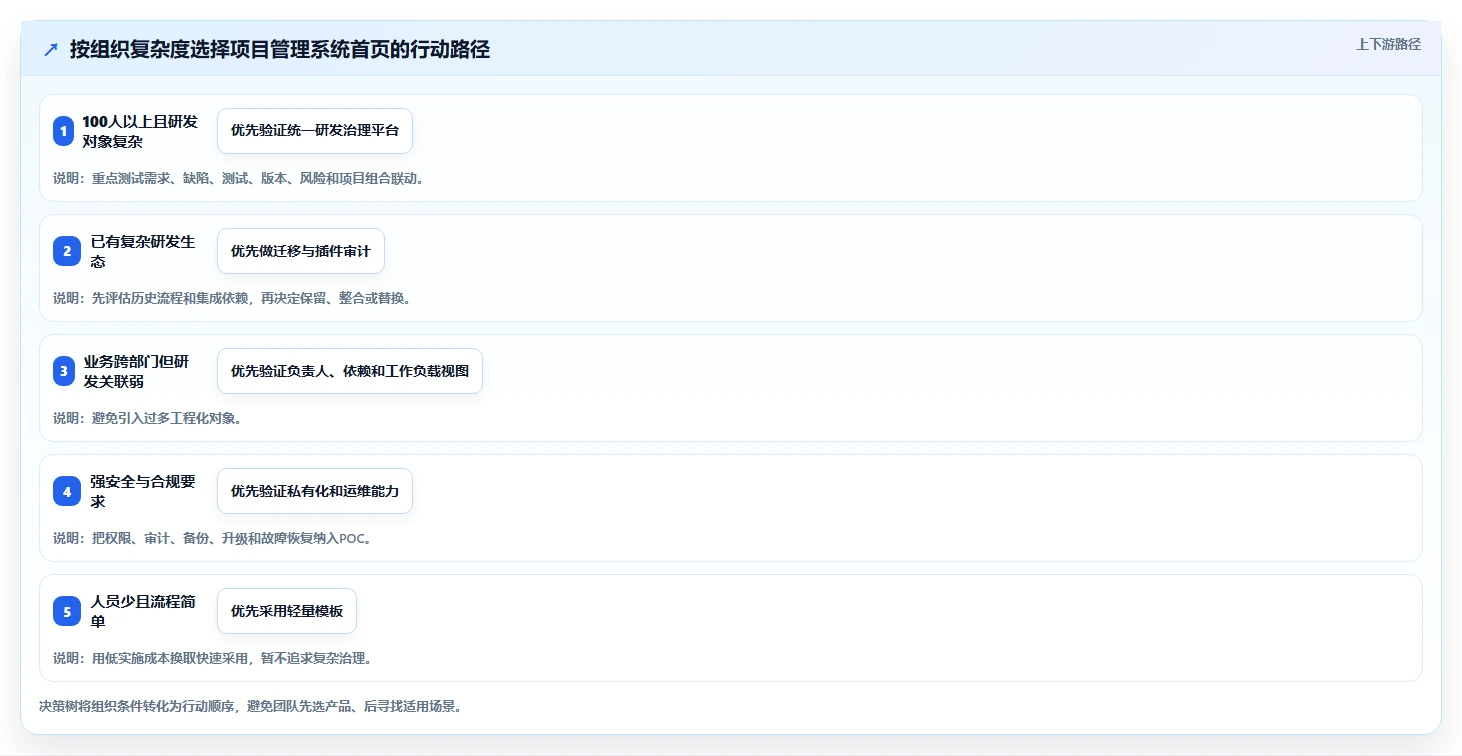1462x756 pixels.
Task: Click note 说明：重点测试需求、缺陷、测试、版本
Action: click(240, 178)
